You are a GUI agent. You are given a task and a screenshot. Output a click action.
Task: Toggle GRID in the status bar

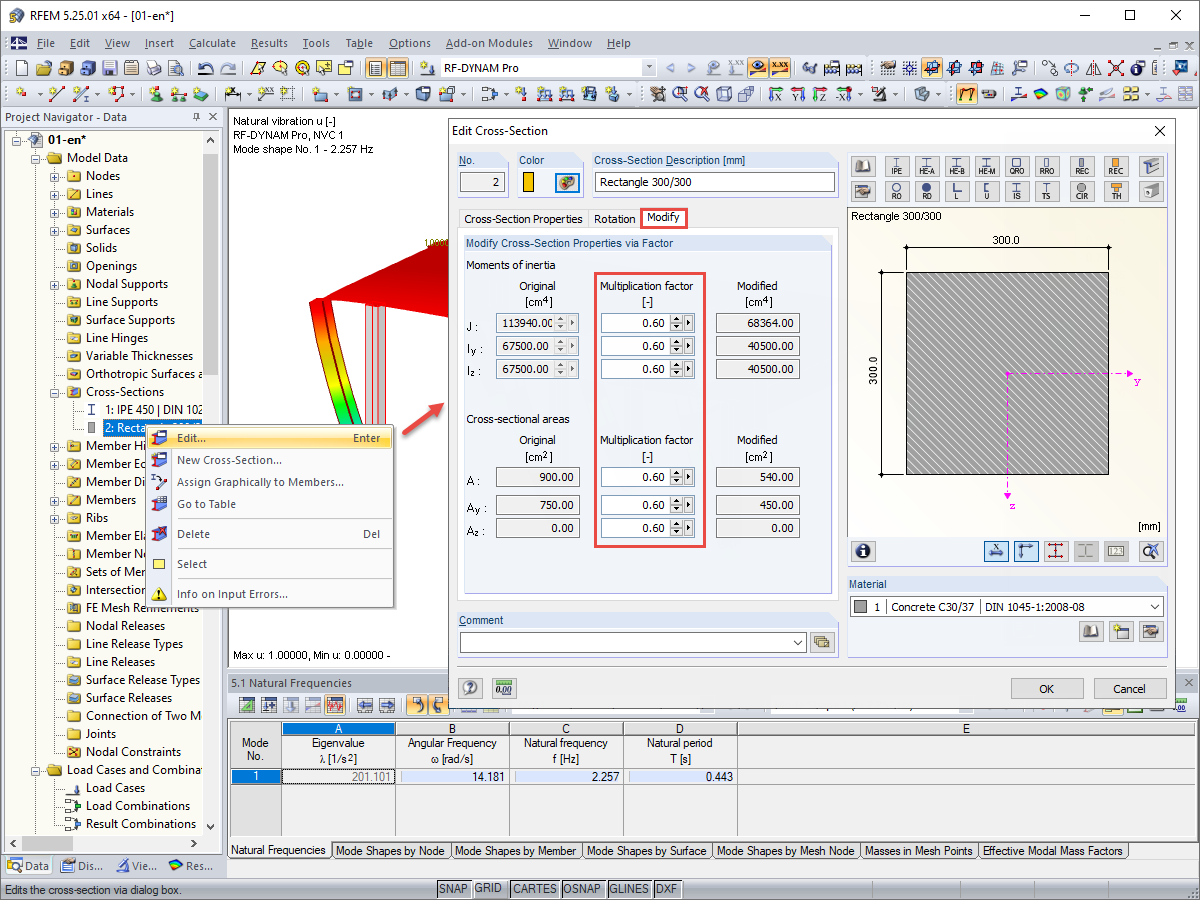tap(488, 888)
